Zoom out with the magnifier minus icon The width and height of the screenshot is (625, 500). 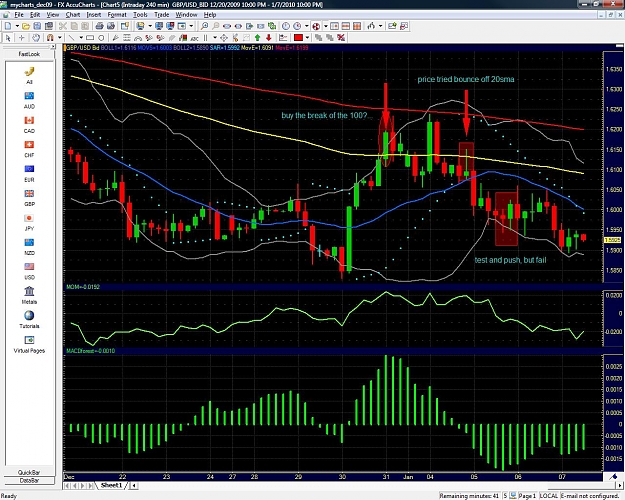click(x=215, y=26)
